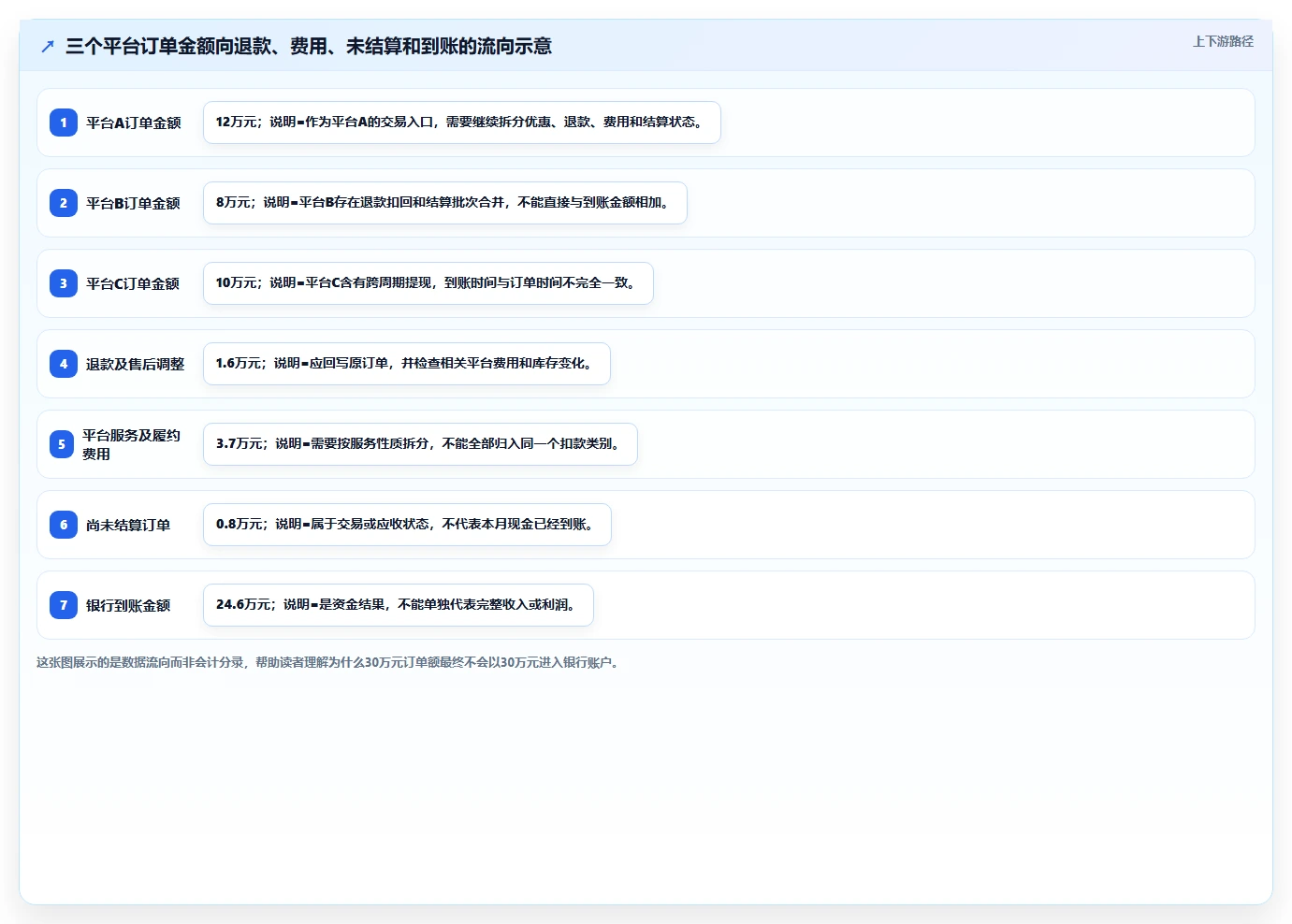The height and width of the screenshot is (924, 1292).
Task: Click the title 三个平台订单金额向退款、费用、未结算和到账的流向示意
Action: (x=309, y=46)
